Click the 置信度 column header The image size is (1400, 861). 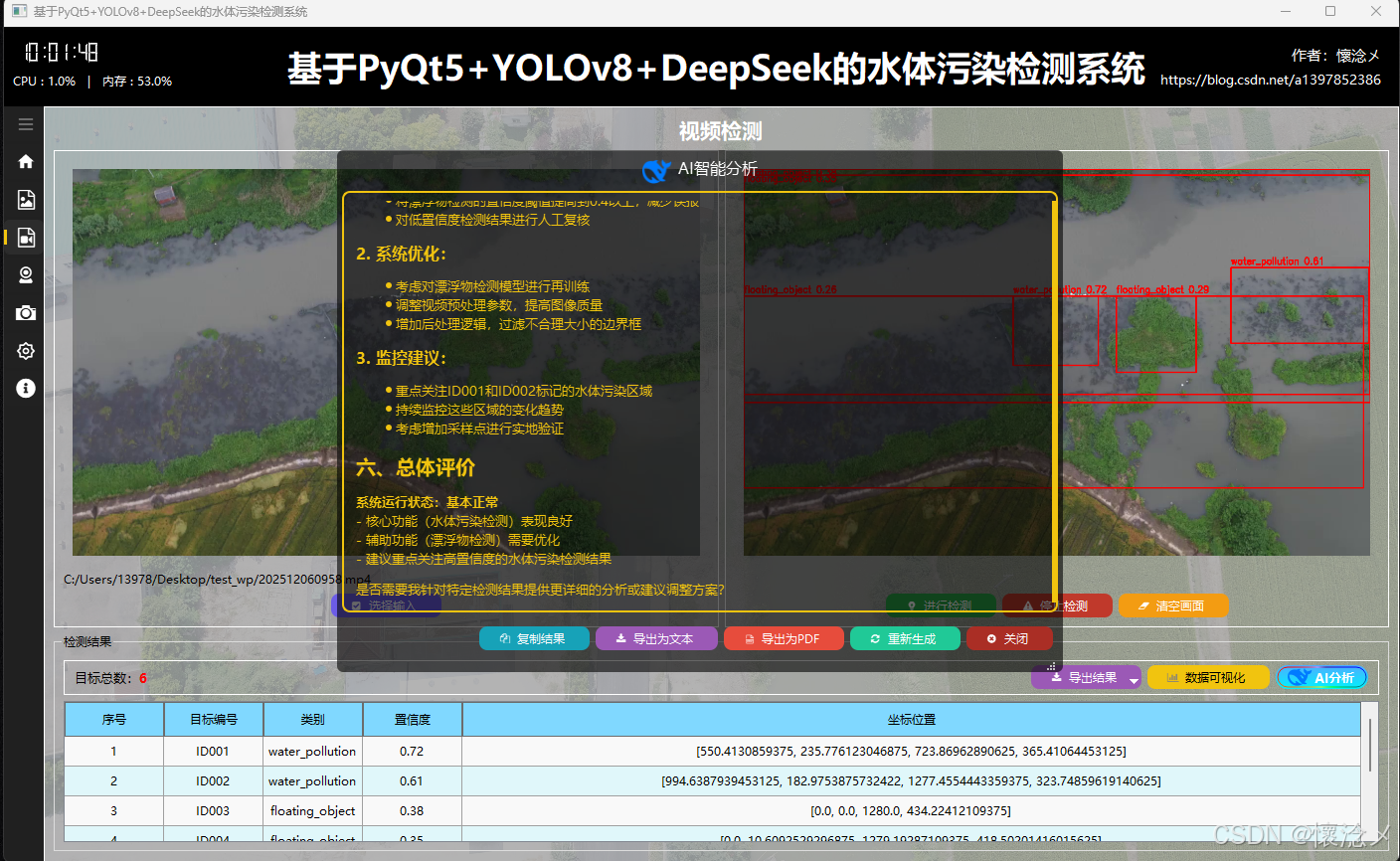[x=412, y=719]
